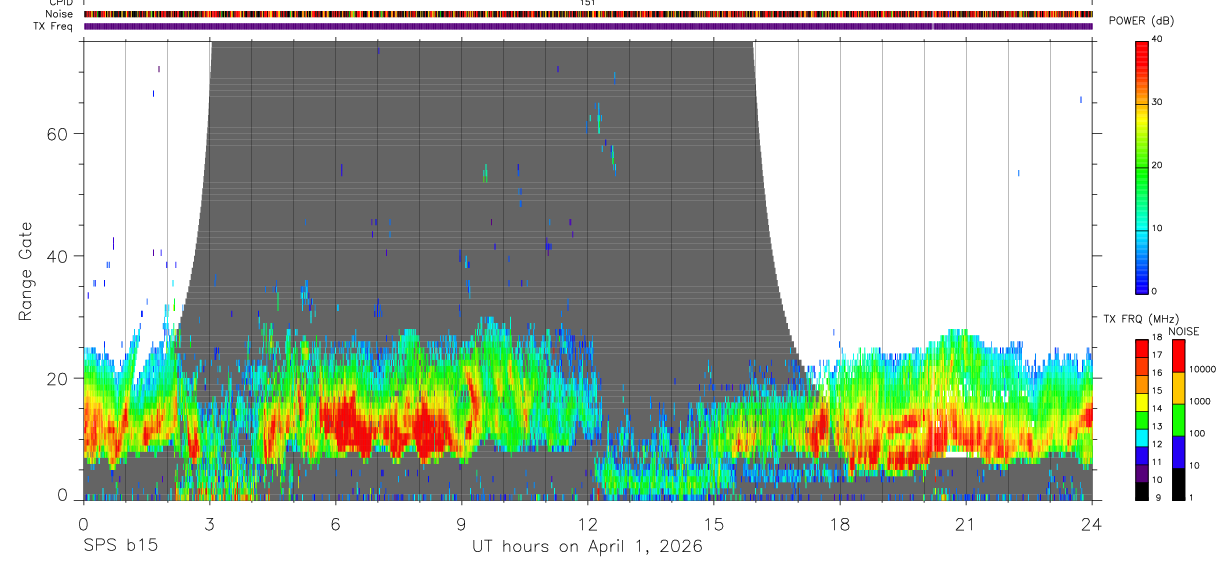This screenshot has width=1228, height=567.
Task: Click the 1000 label in NOISE legend
Action: point(1199,401)
